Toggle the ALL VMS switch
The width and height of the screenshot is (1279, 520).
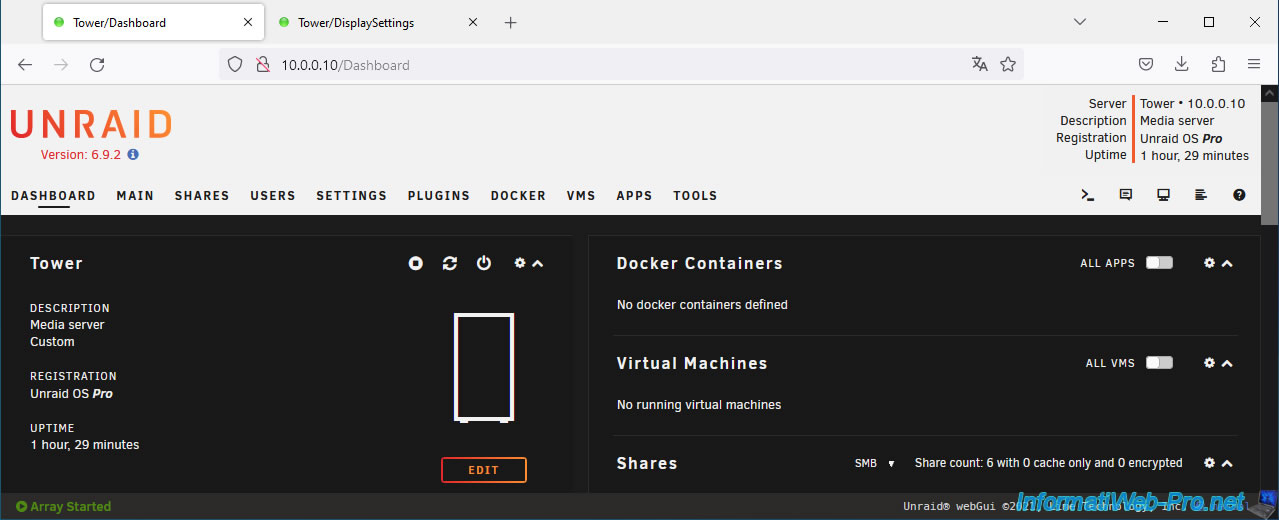[x=1159, y=363]
